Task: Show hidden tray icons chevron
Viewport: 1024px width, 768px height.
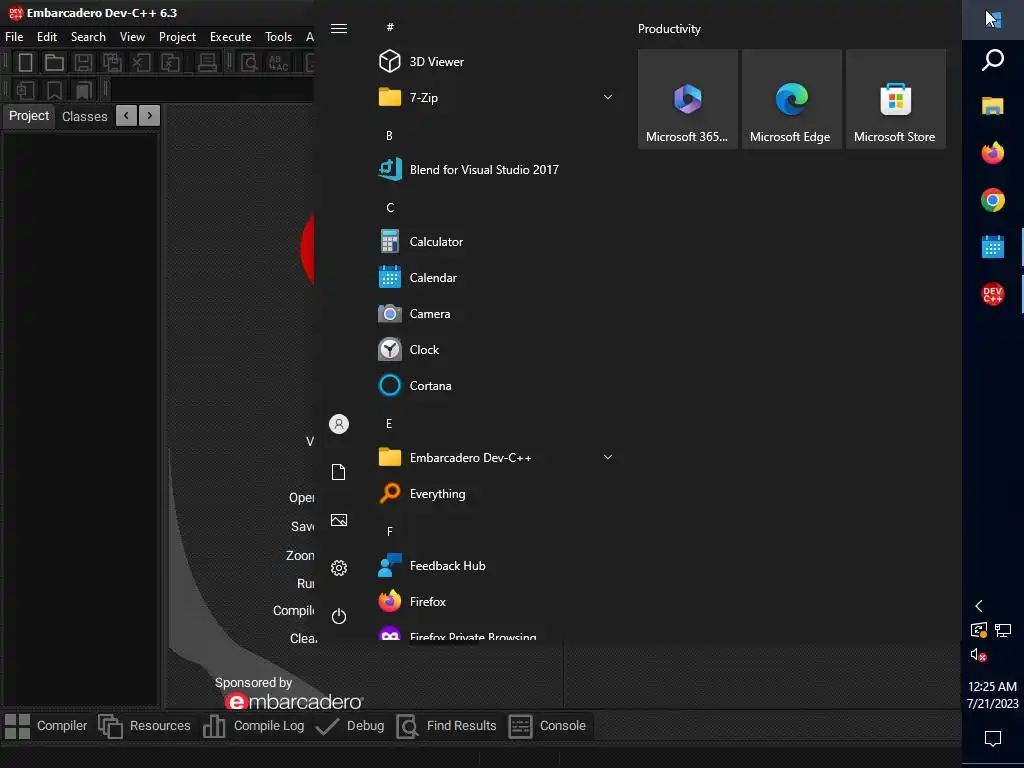Action: click(x=978, y=606)
